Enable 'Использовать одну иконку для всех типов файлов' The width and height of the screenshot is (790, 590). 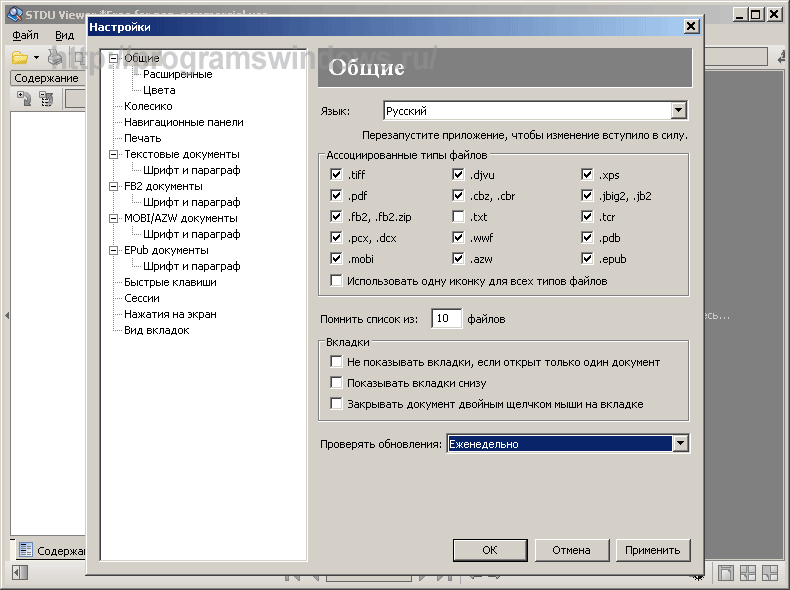336,281
